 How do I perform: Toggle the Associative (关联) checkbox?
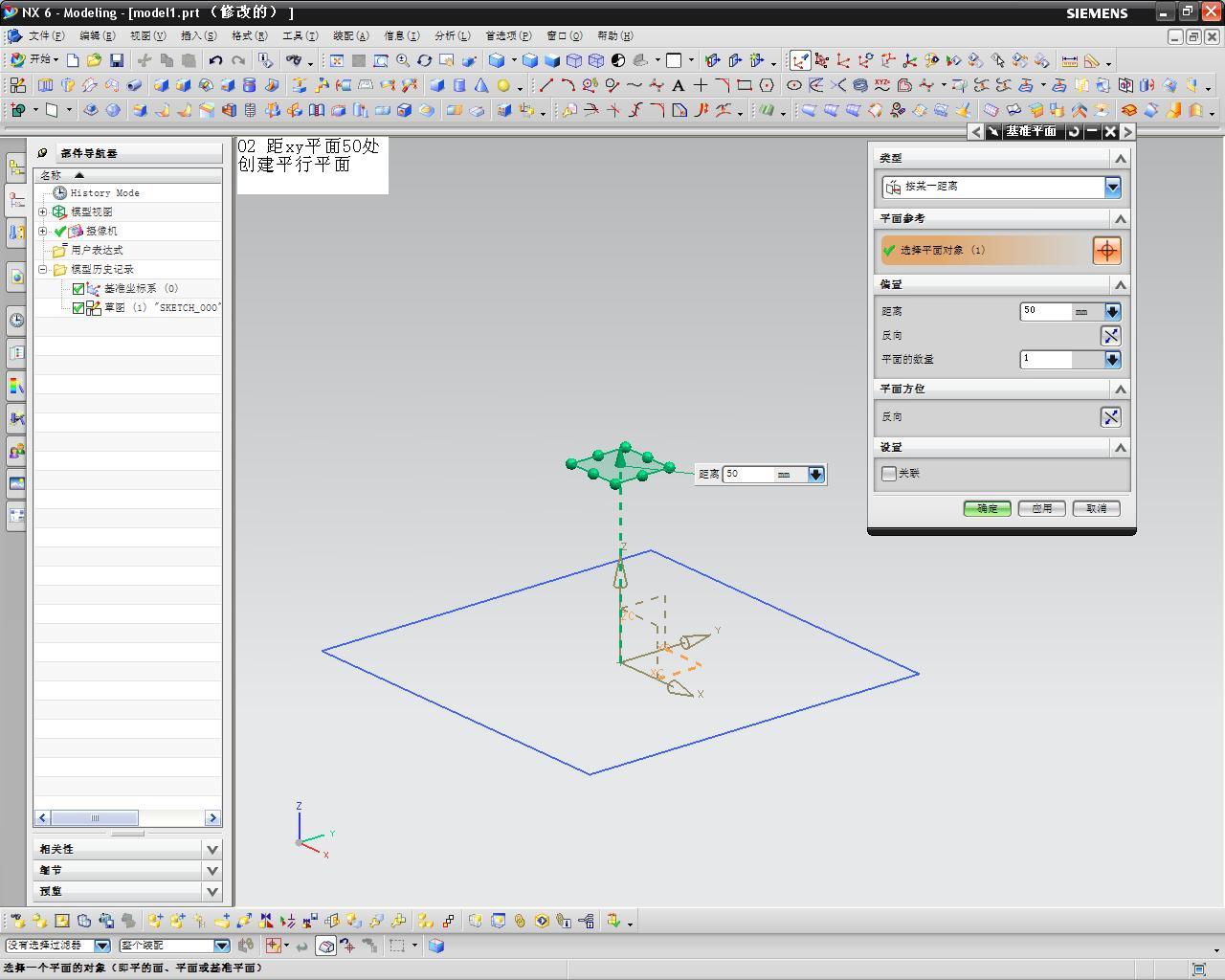click(x=889, y=473)
